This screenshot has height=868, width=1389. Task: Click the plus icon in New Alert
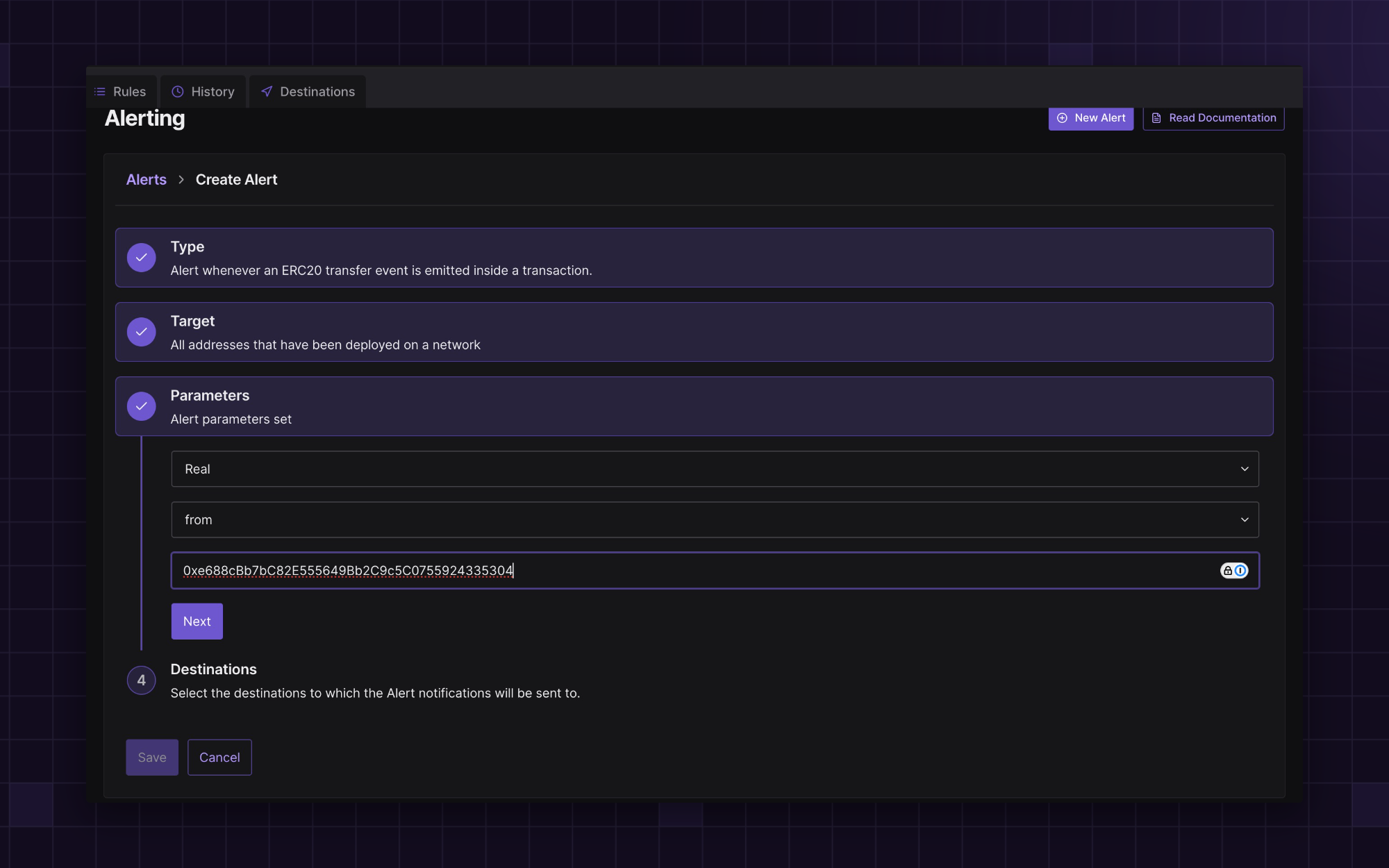[1062, 118]
